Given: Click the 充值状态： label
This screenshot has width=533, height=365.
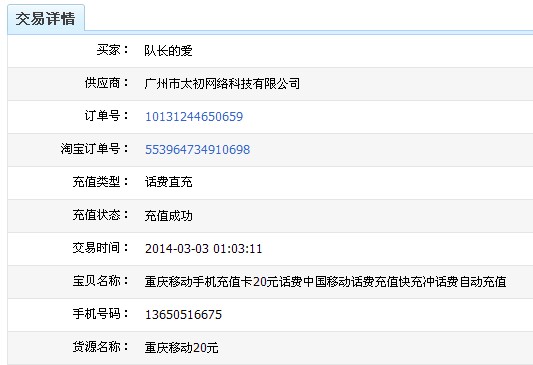Looking at the screenshot, I should [101, 215].
